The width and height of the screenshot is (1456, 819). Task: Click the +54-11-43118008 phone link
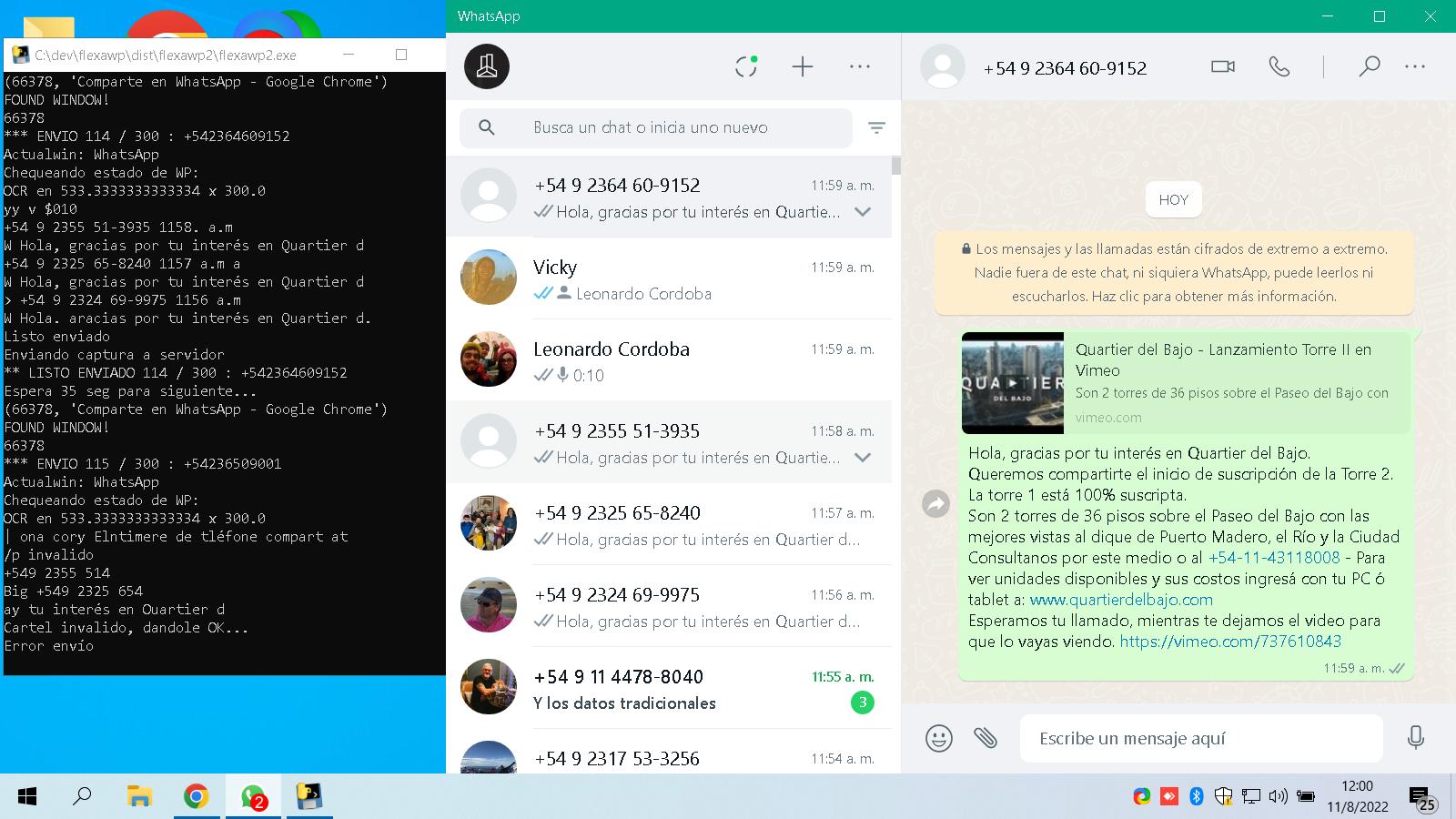[x=1274, y=558]
